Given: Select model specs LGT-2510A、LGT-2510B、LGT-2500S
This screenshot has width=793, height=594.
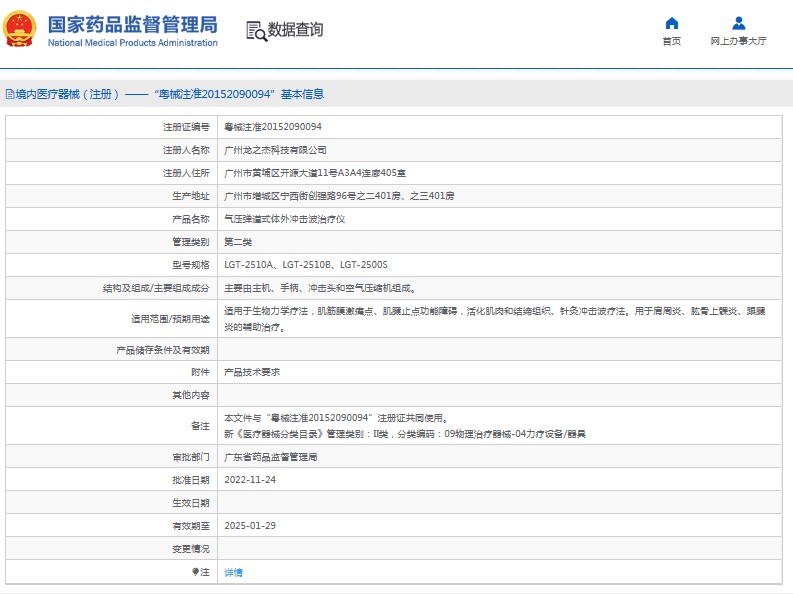Looking at the screenshot, I should [x=305, y=264].
